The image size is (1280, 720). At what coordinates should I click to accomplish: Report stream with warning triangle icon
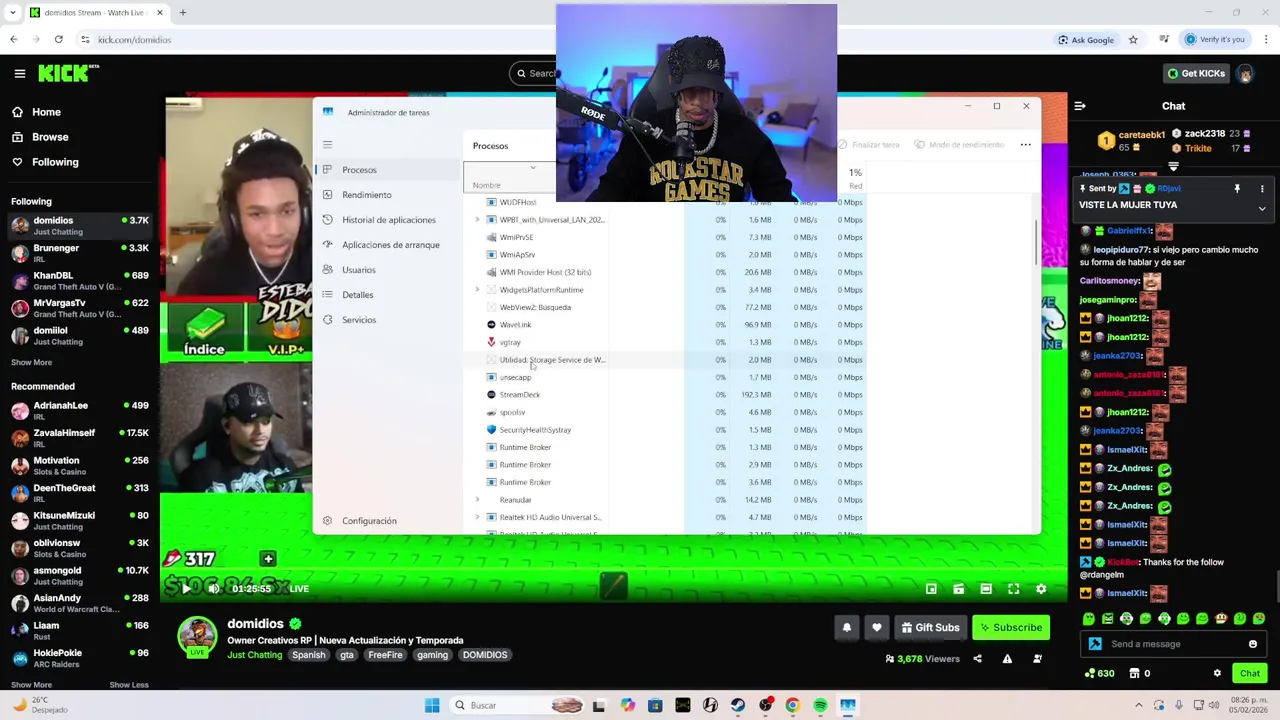[1007, 659]
